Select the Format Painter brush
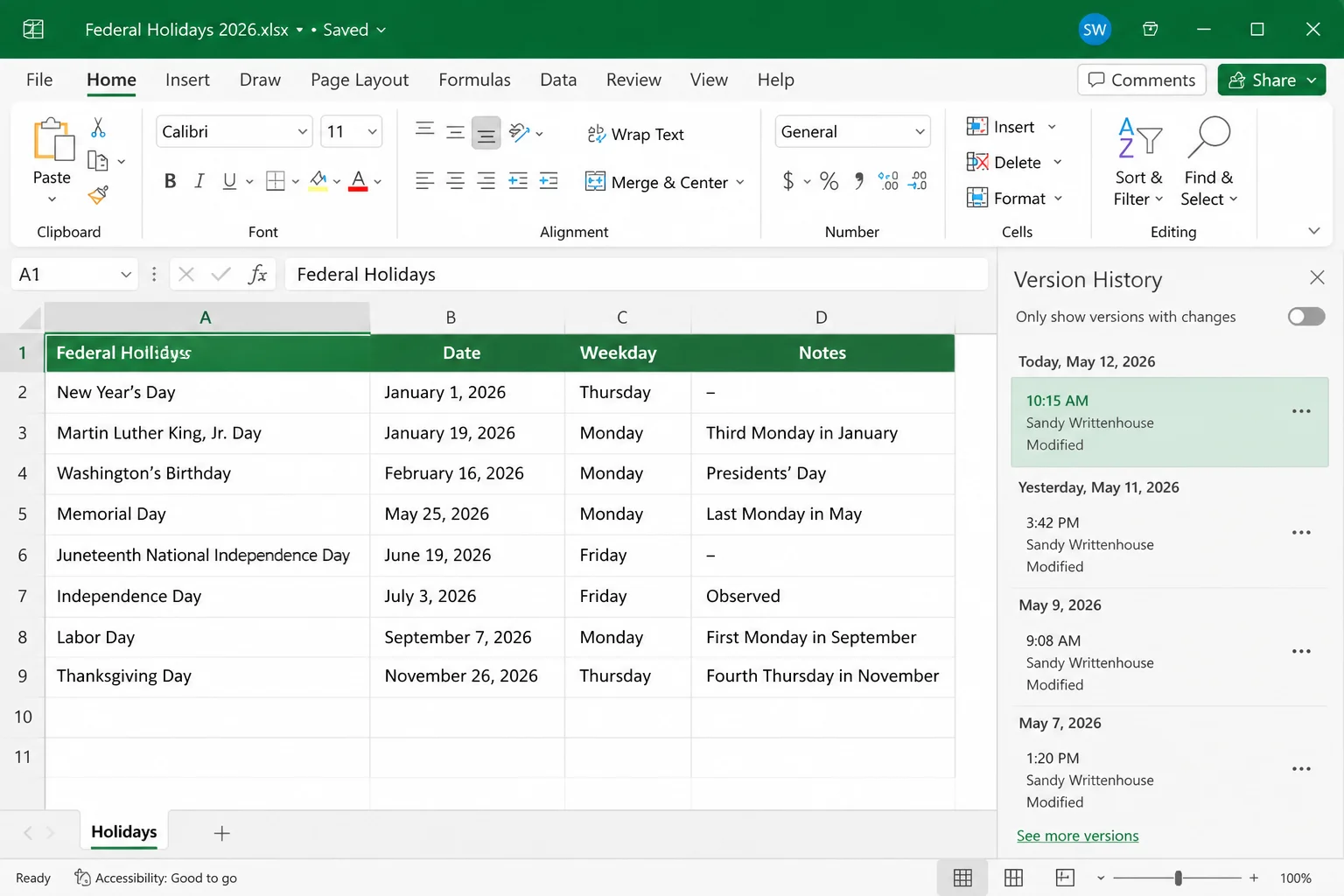This screenshot has height=896, width=1344. point(98,194)
